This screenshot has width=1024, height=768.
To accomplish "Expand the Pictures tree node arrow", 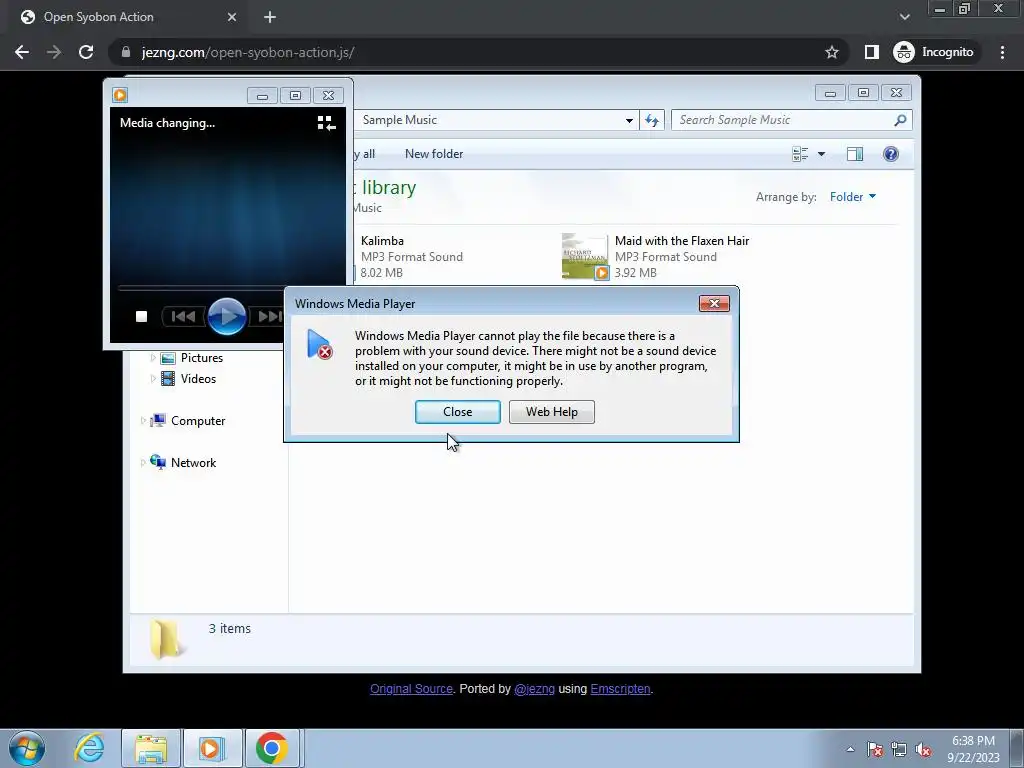I will [x=153, y=358].
